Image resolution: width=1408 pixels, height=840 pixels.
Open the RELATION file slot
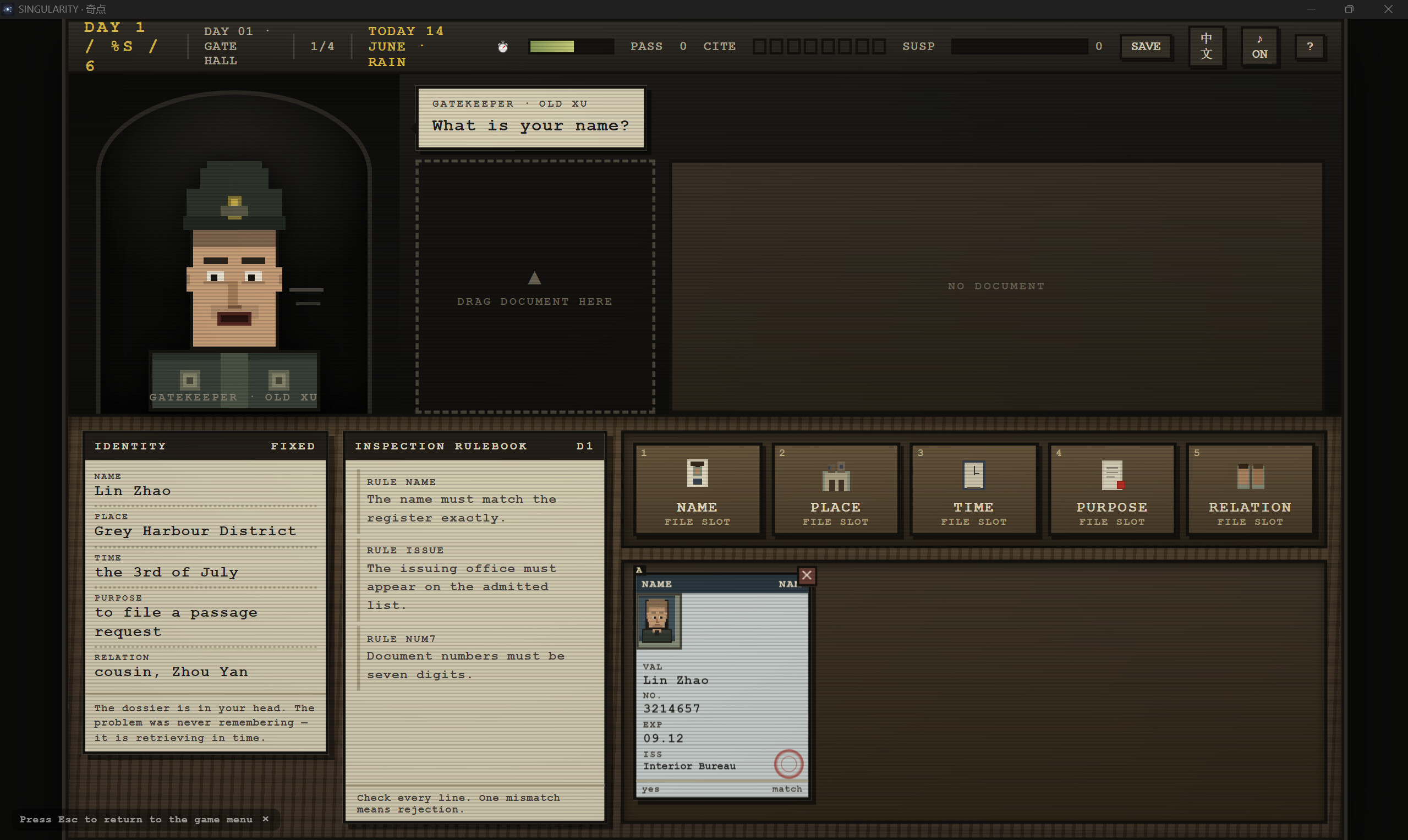coord(1250,489)
